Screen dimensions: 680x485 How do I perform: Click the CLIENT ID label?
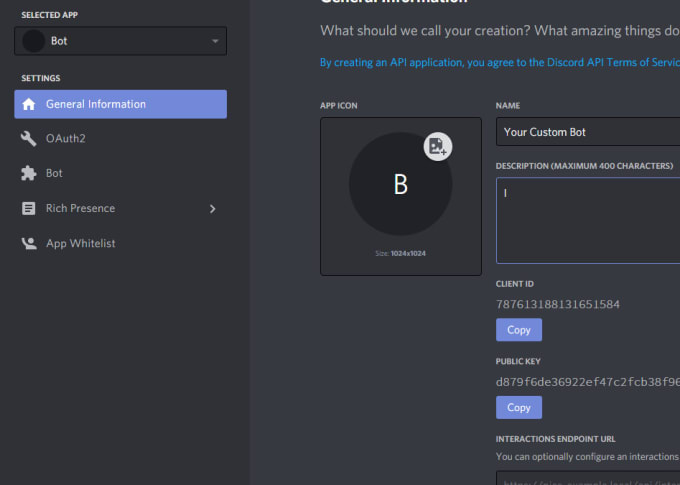515,284
